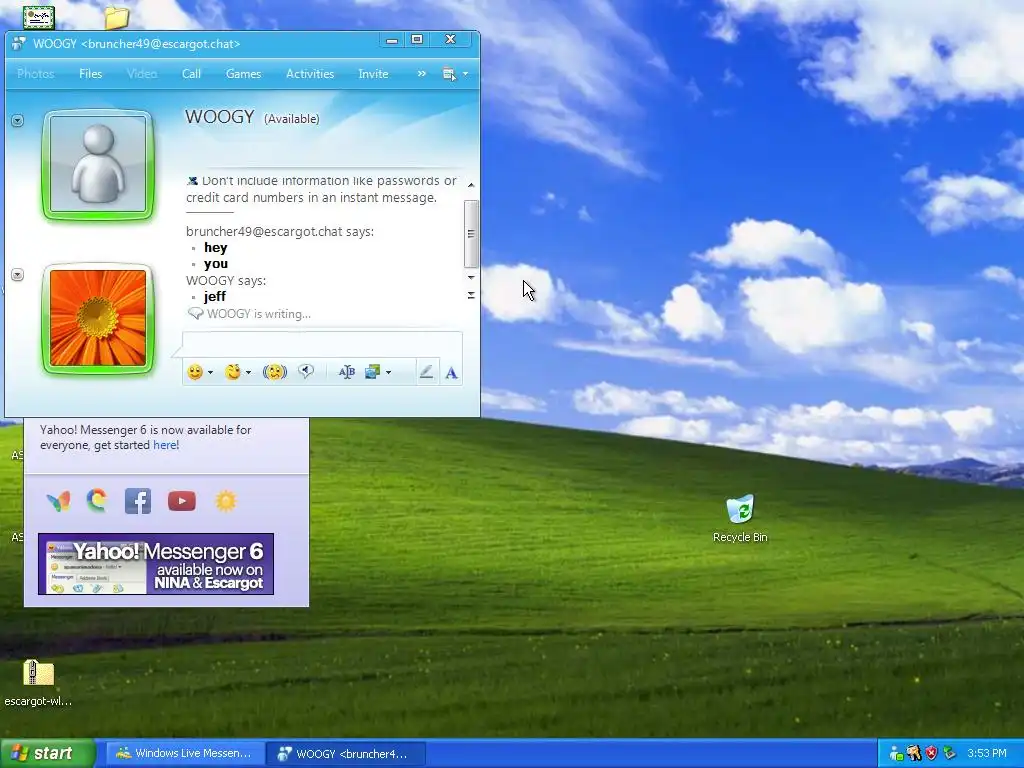Expand winks picker dropdown arrow
The width and height of the screenshot is (1024, 768).
tap(248, 373)
